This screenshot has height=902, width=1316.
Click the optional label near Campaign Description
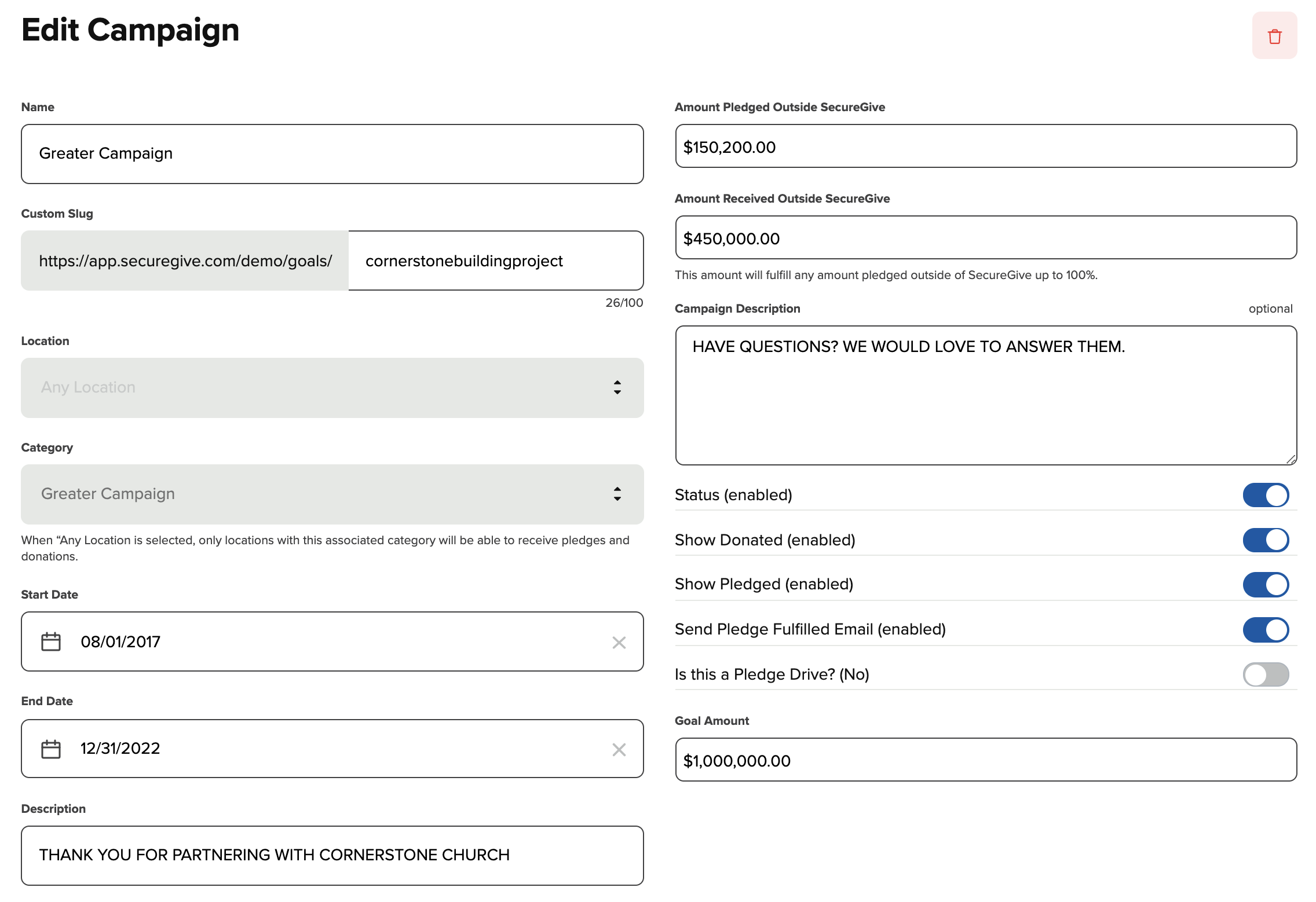(x=1271, y=309)
